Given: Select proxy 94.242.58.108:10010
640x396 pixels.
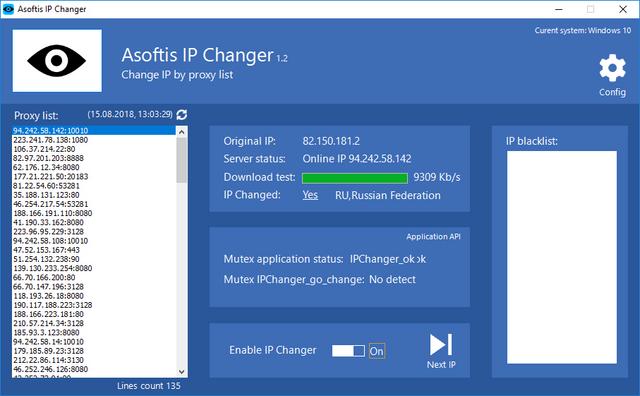Looking at the screenshot, I should click(x=94, y=241).
